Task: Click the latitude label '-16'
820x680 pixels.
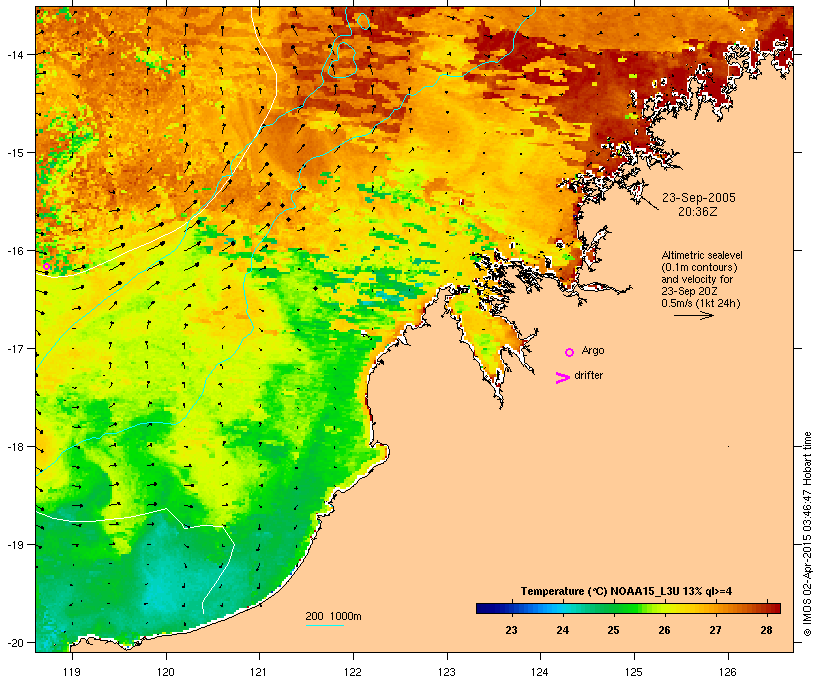Action: point(15,251)
